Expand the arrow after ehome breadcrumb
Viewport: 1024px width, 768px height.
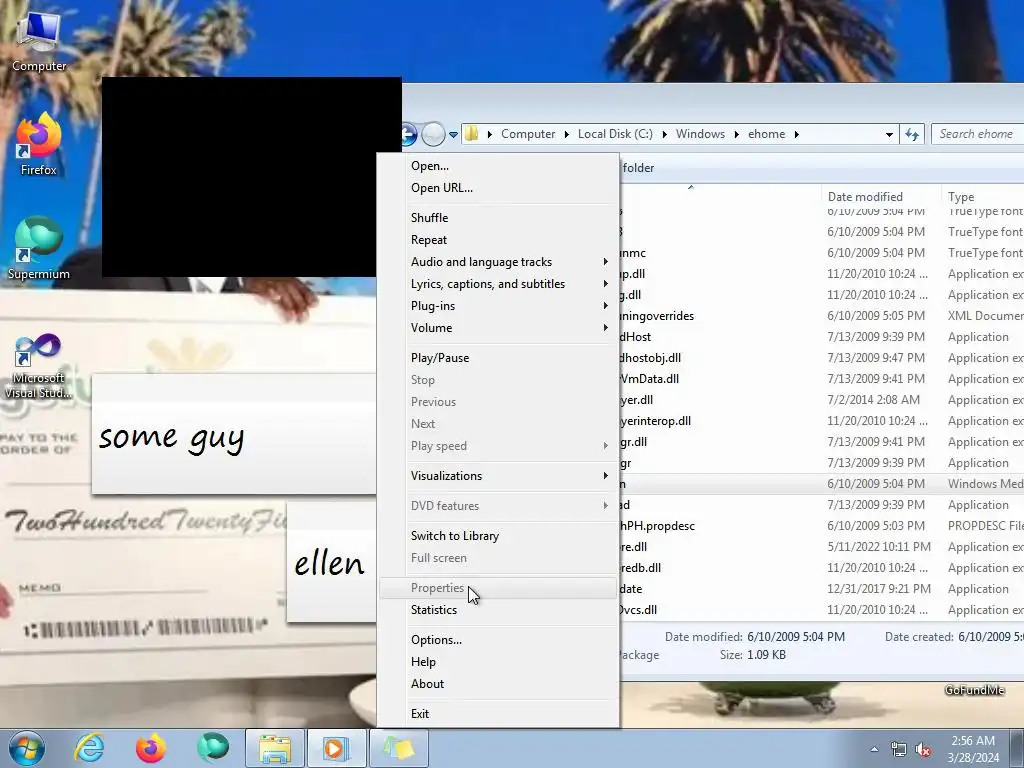(797, 135)
